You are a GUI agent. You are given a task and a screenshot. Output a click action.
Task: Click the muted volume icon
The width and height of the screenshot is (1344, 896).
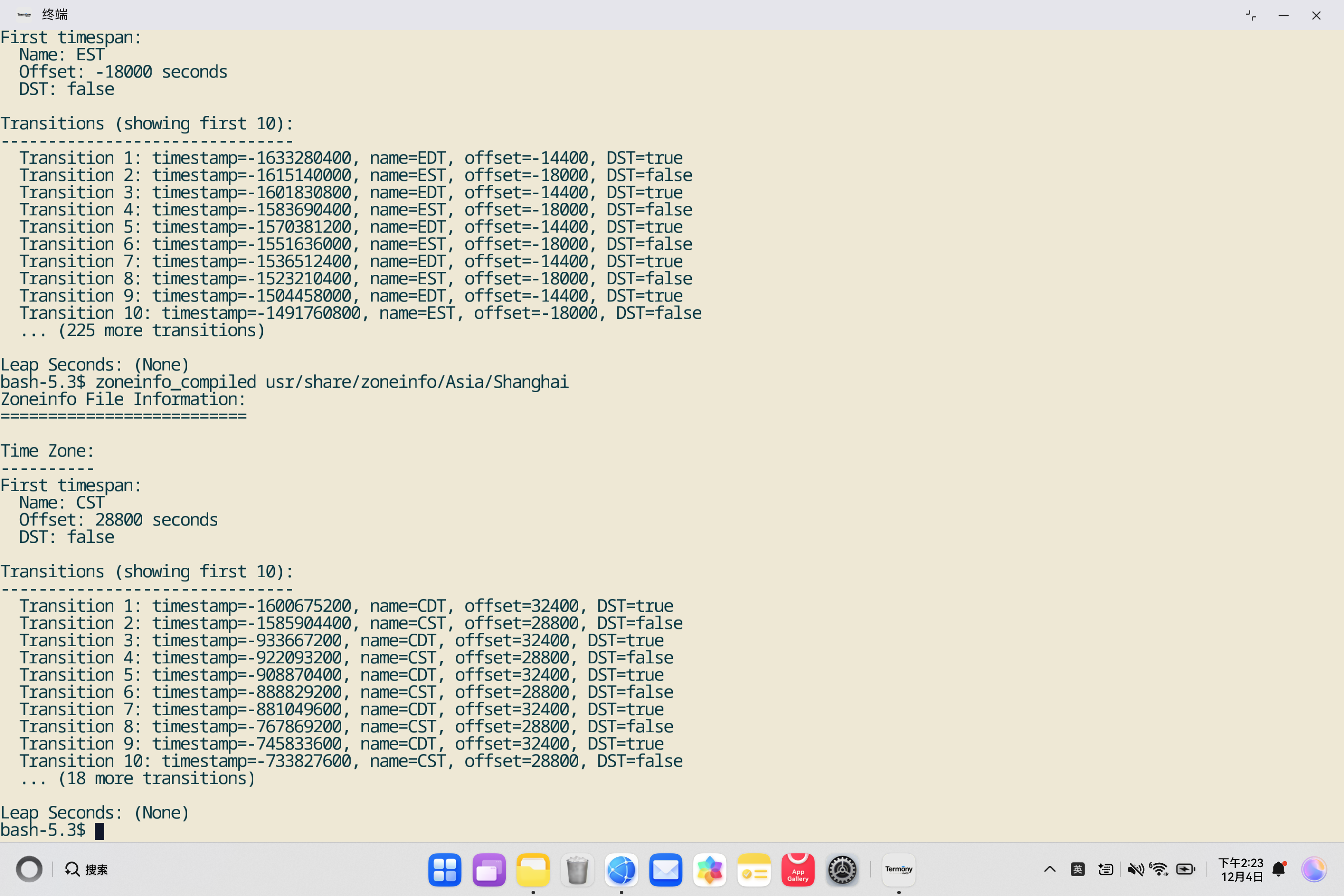coord(1136,869)
